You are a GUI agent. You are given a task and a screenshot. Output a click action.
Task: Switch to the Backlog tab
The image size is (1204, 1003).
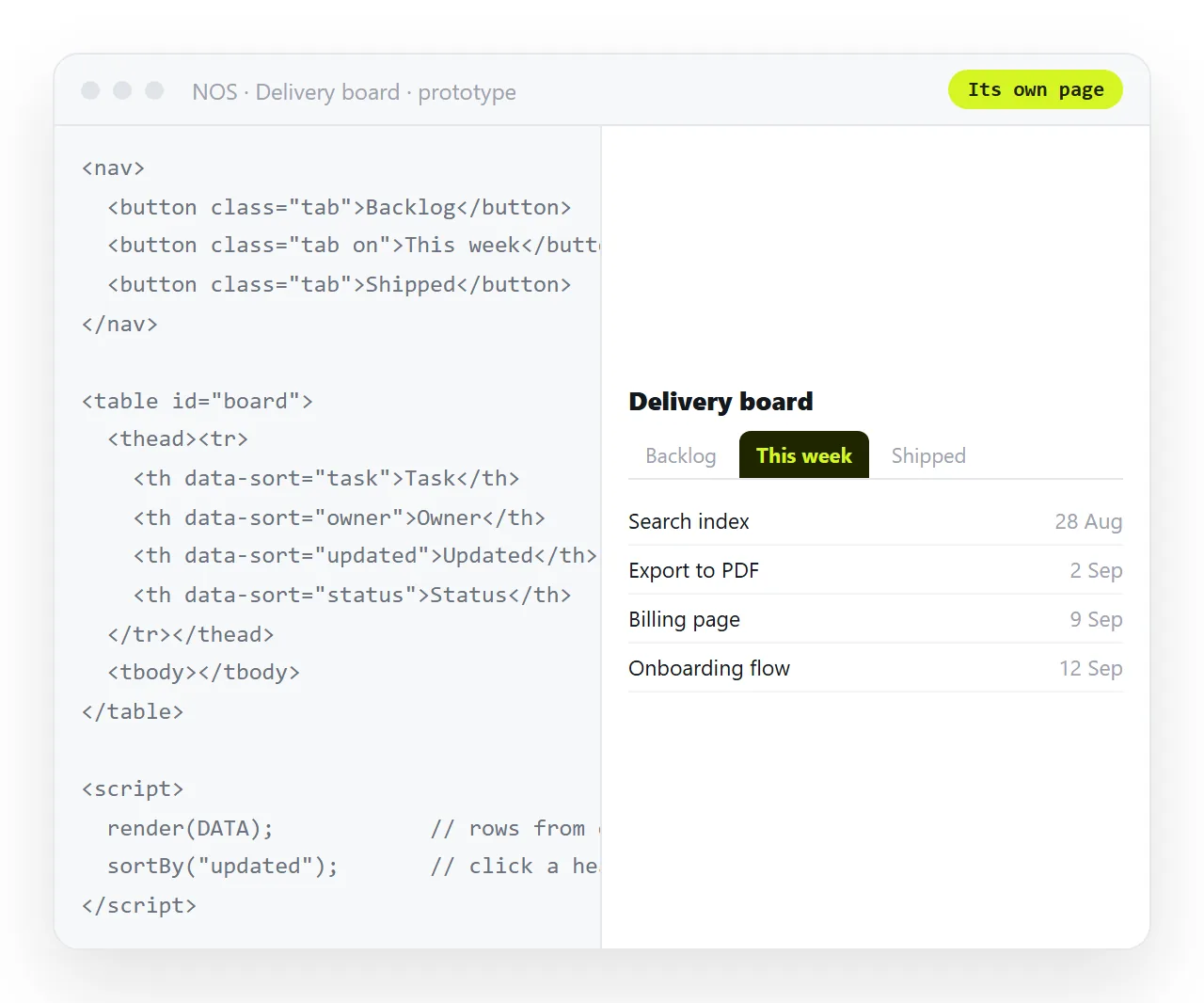coord(680,455)
